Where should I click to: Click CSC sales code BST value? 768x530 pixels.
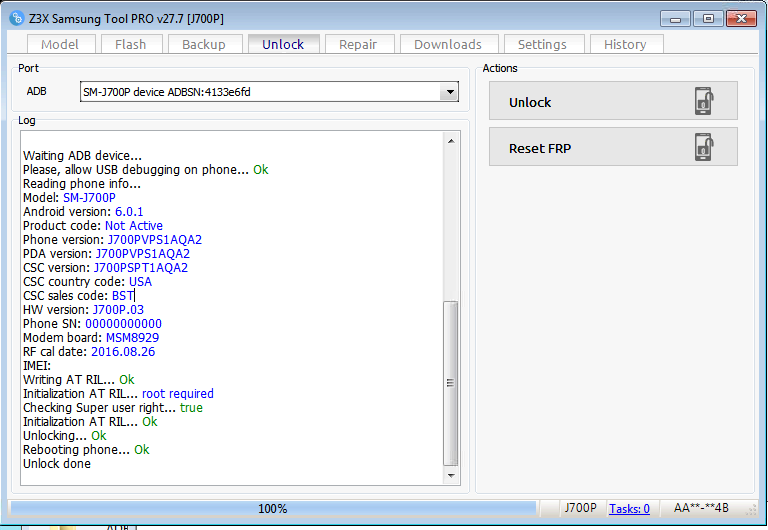point(122,295)
